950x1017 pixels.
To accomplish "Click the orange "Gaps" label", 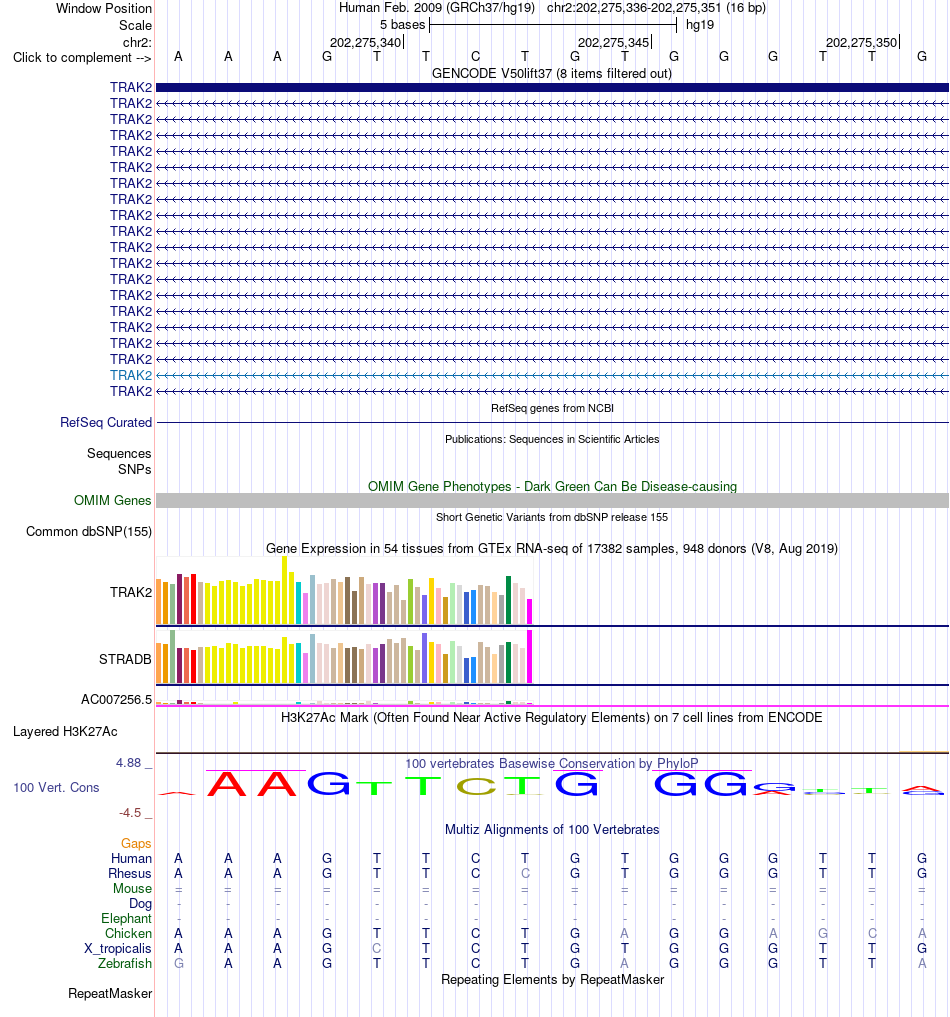I will (136, 843).
